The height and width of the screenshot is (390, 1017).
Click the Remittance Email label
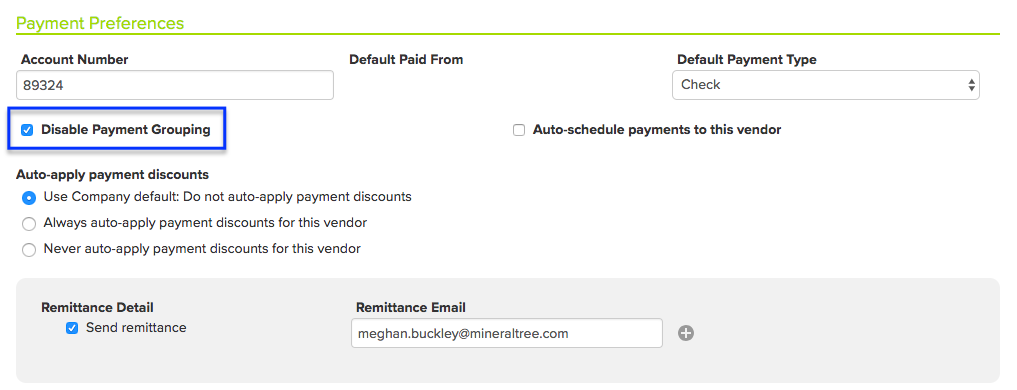411,308
